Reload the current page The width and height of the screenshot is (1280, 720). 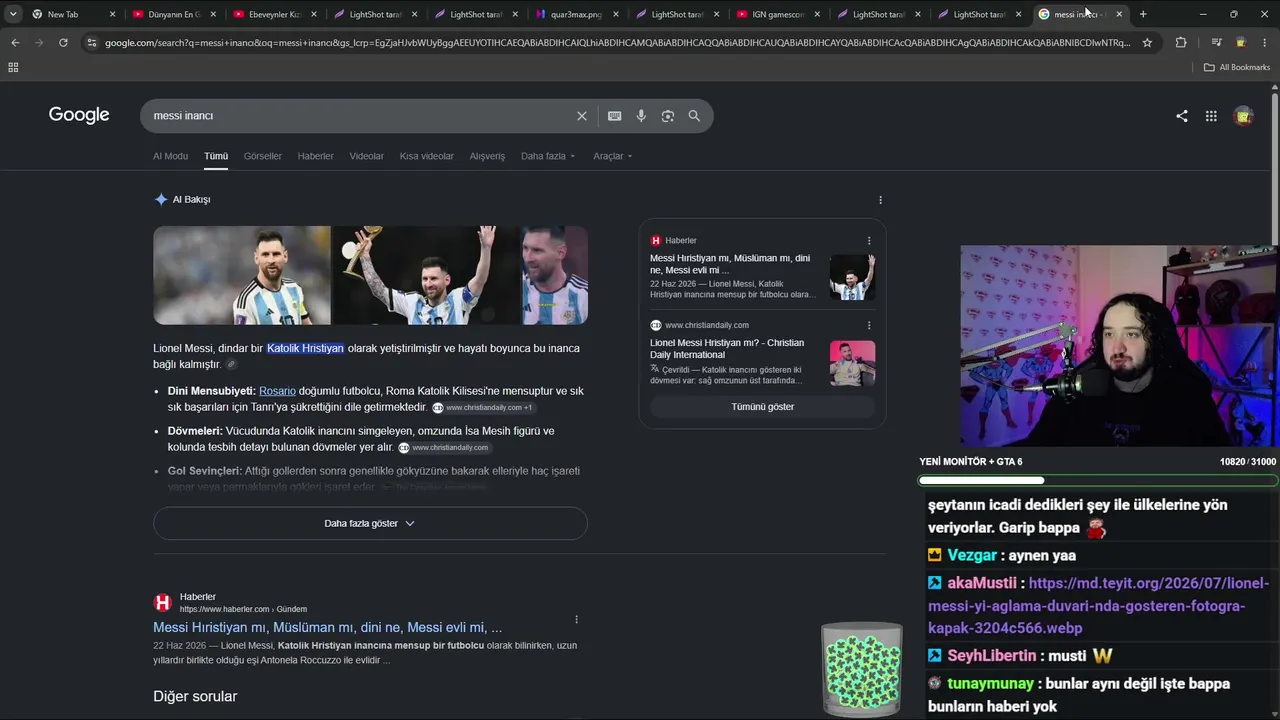click(63, 43)
